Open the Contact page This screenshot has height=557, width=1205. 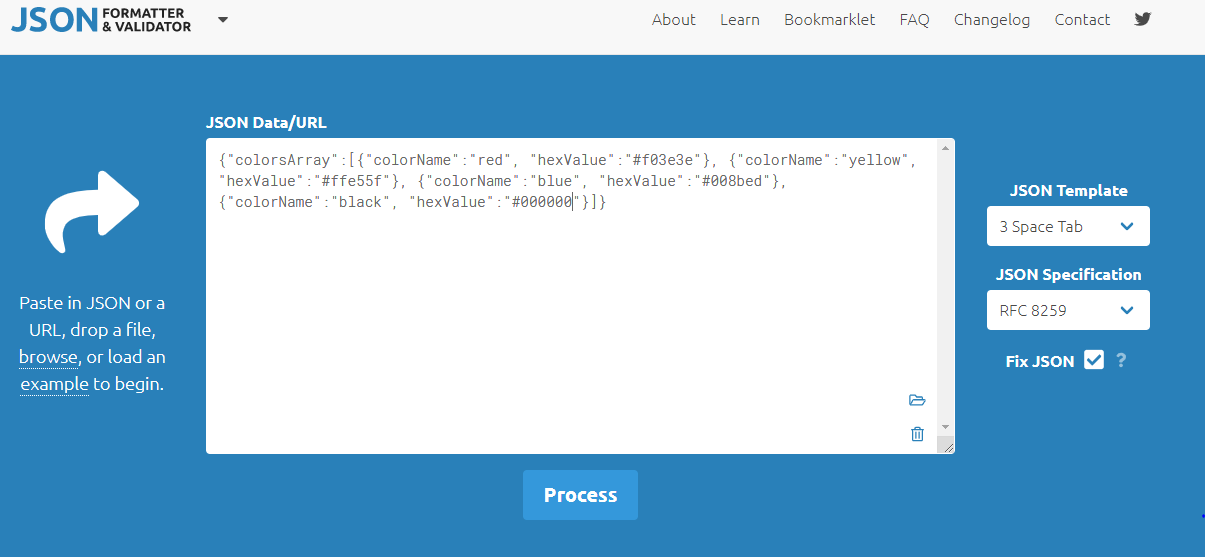click(x=1082, y=20)
